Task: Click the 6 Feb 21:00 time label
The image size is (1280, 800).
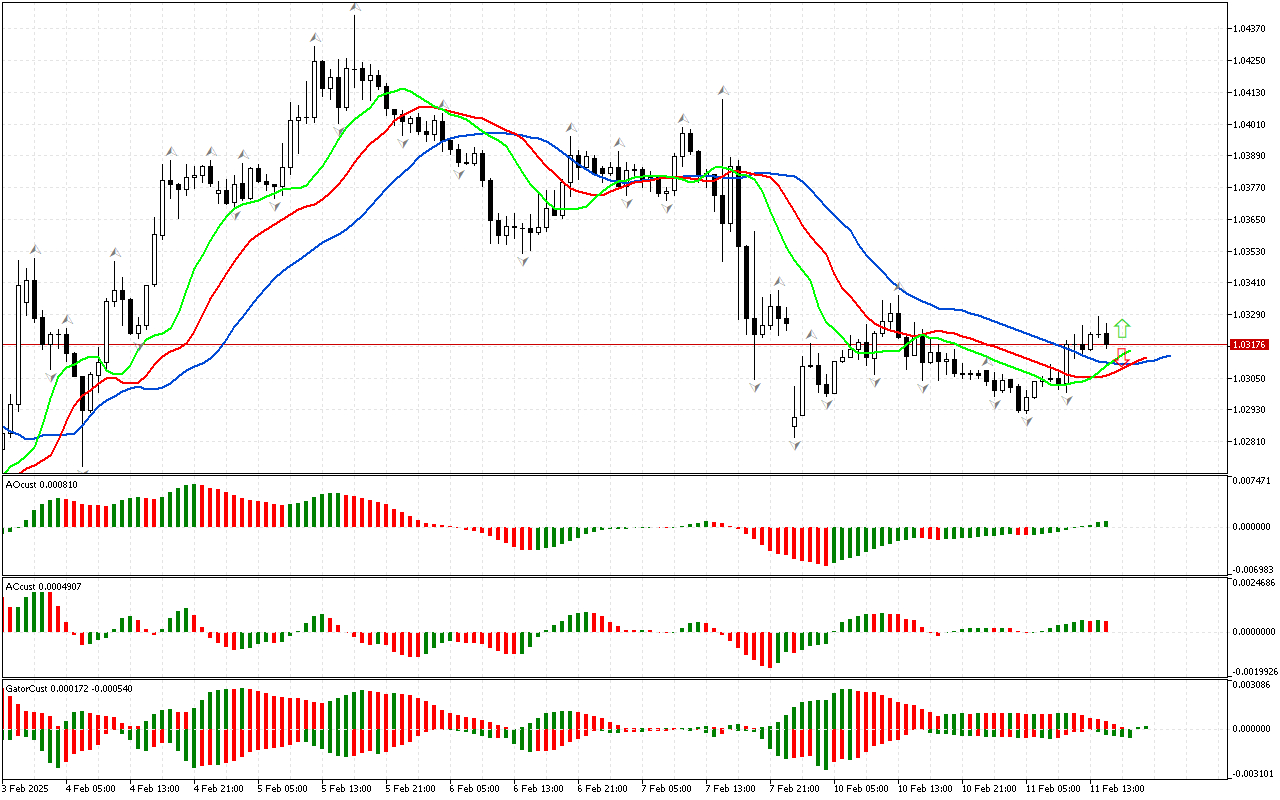Action: click(x=604, y=788)
